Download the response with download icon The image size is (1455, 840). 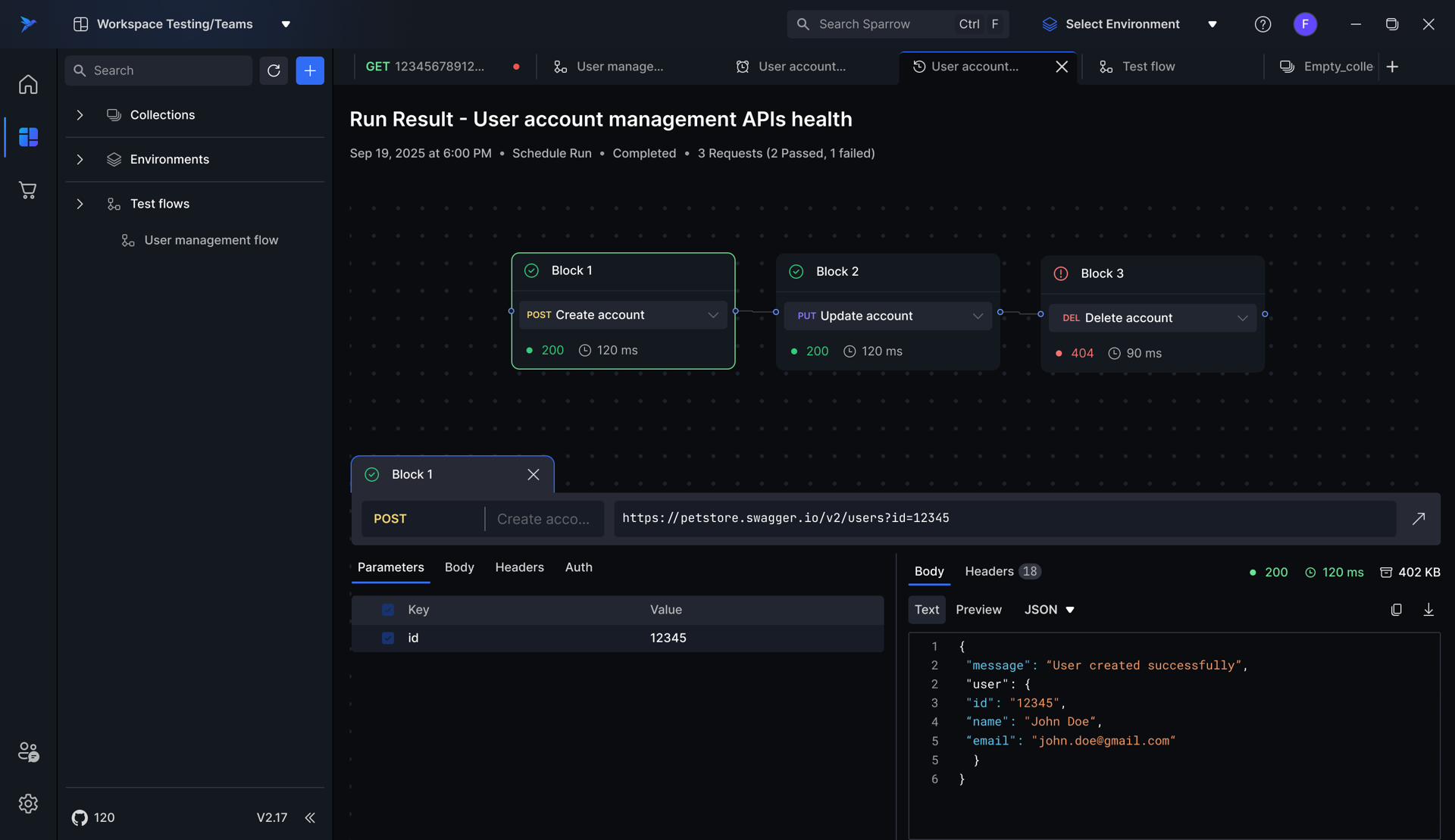tap(1428, 610)
